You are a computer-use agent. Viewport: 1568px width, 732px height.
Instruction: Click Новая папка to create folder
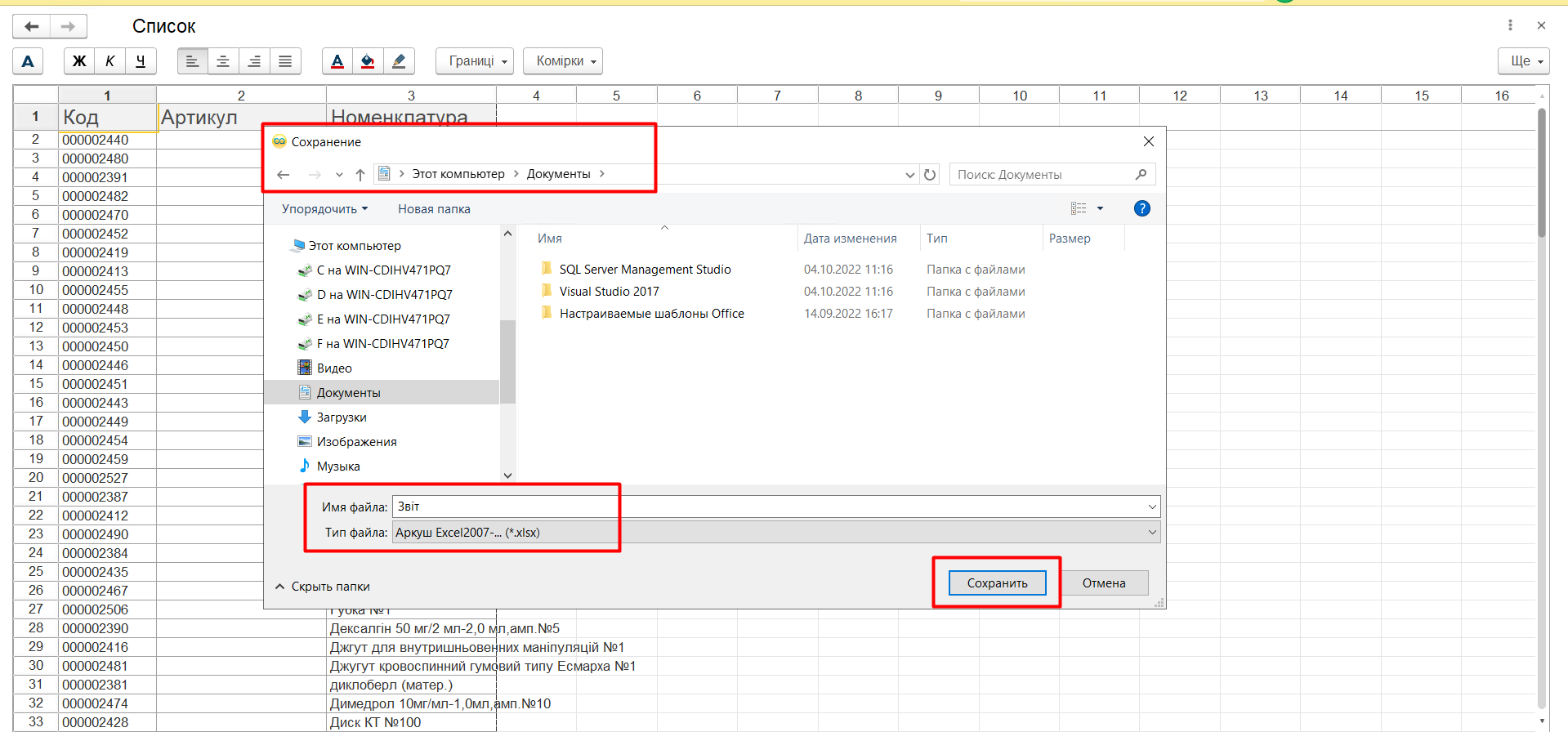click(434, 209)
